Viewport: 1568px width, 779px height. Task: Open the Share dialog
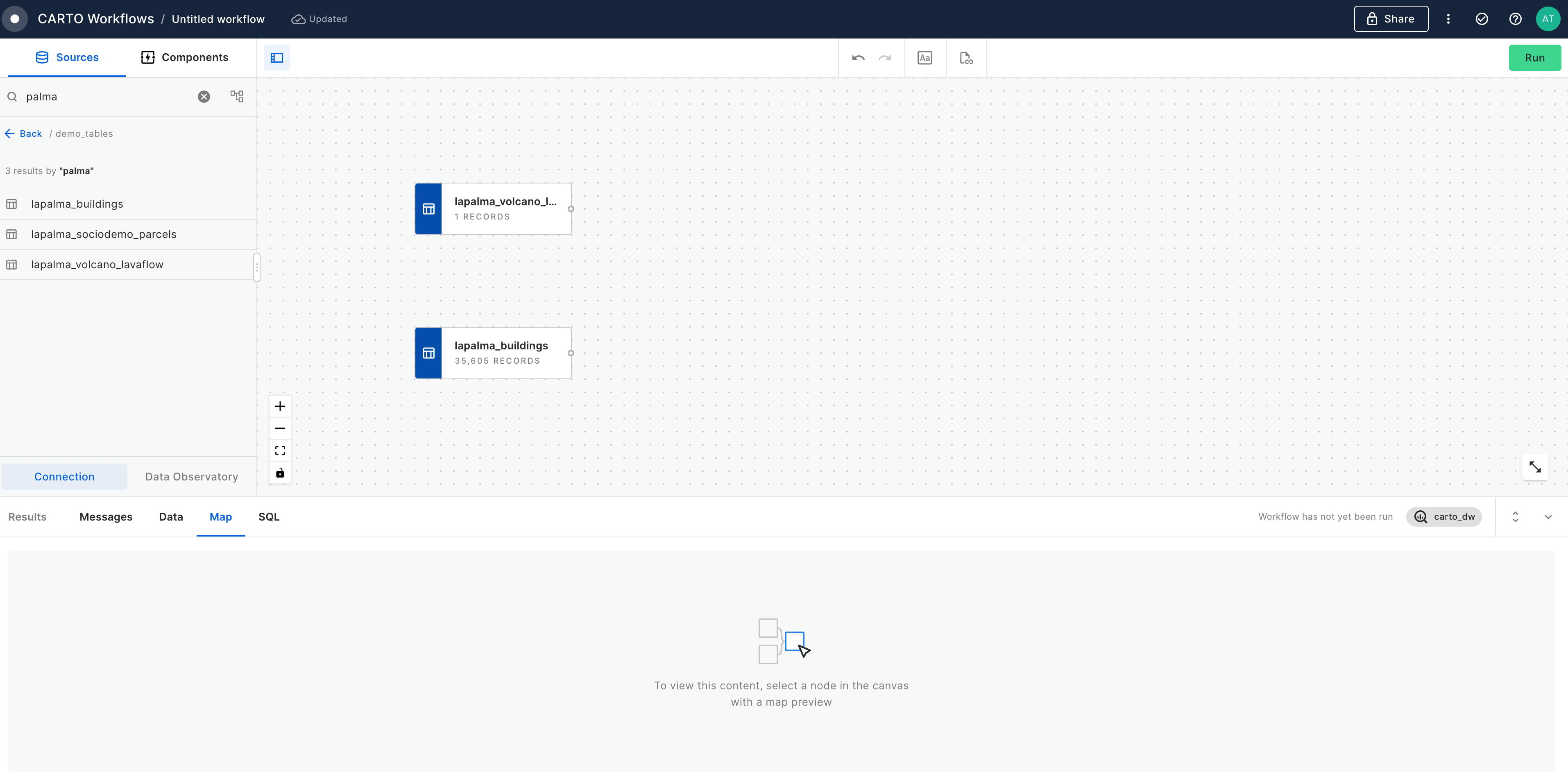(x=1391, y=19)
